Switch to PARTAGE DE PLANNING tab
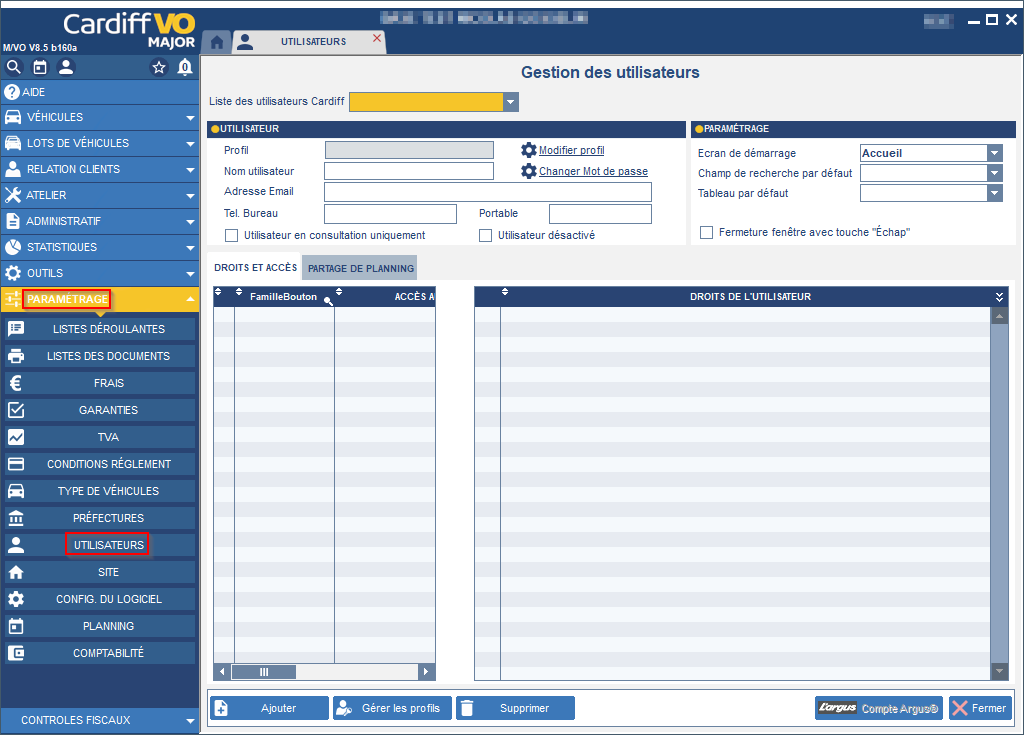The image size is (1024, 735). pyautogui.click(x=360, y=269)
